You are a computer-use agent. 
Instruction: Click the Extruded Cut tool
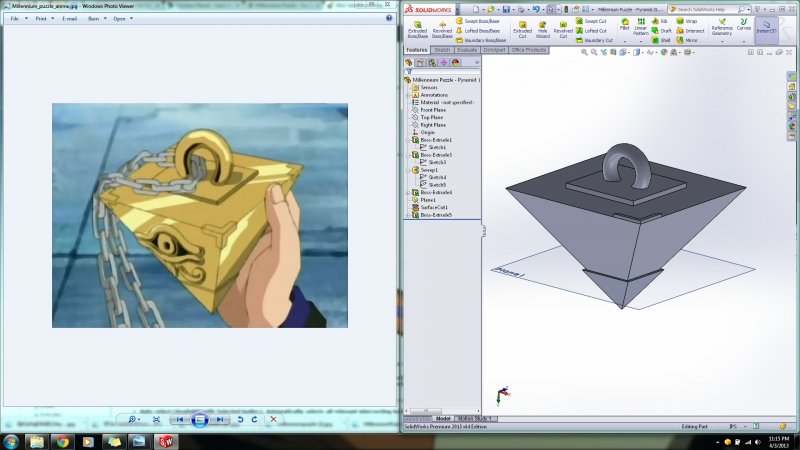(x=522, y=30)
